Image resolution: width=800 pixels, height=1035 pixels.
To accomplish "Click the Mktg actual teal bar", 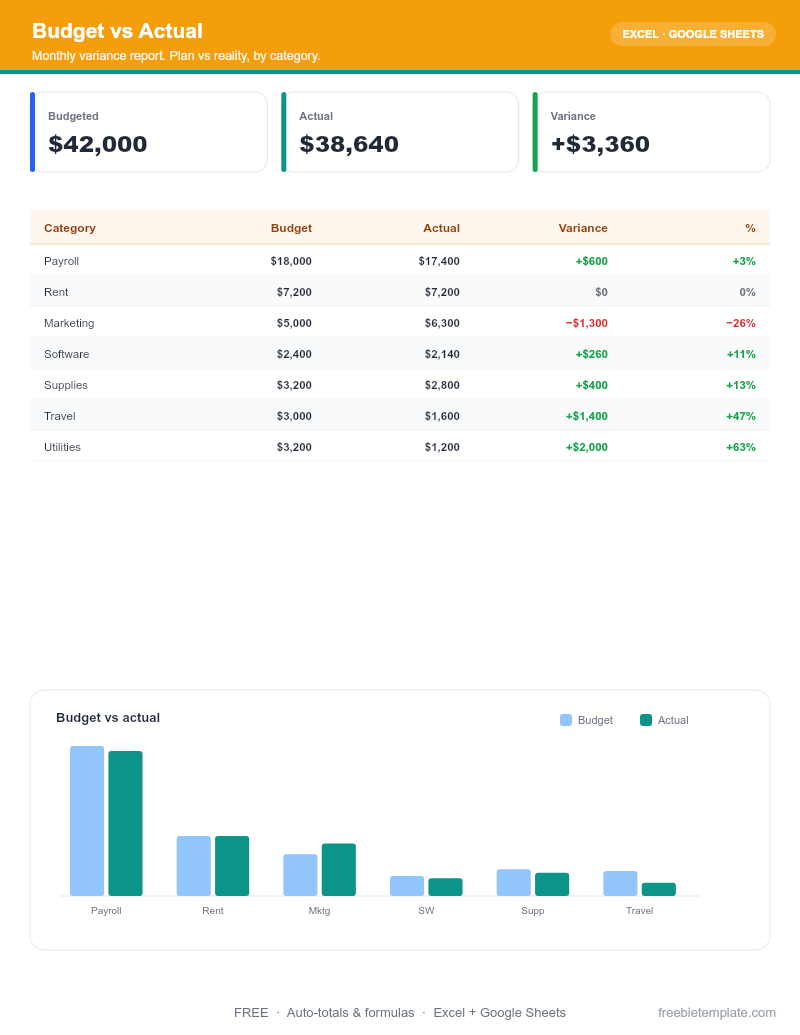I will pyautogui.click(x=339, y=869).
